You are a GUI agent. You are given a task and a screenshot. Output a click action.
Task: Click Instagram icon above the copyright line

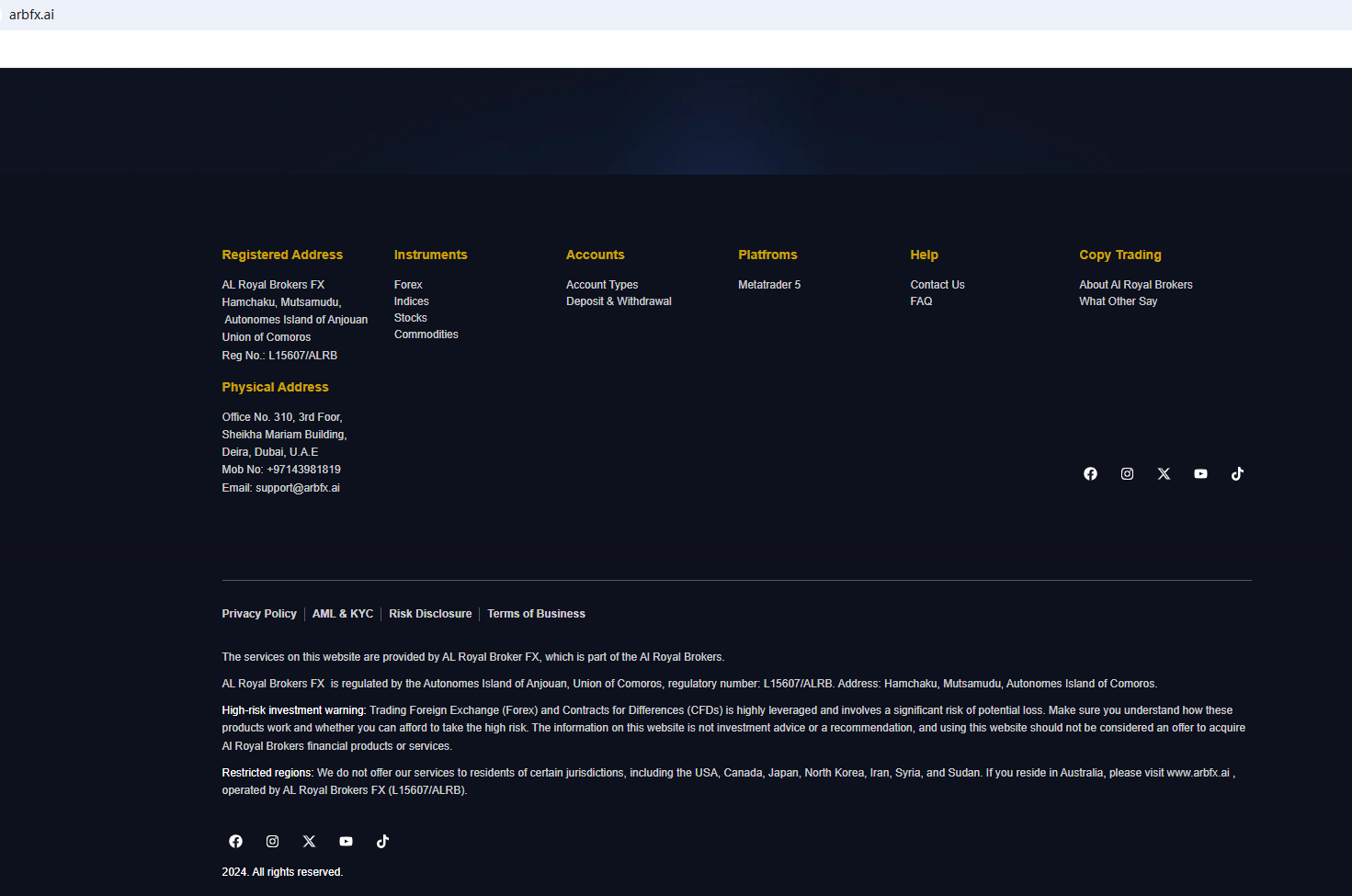pyautogui.click(x=272, y=842)
